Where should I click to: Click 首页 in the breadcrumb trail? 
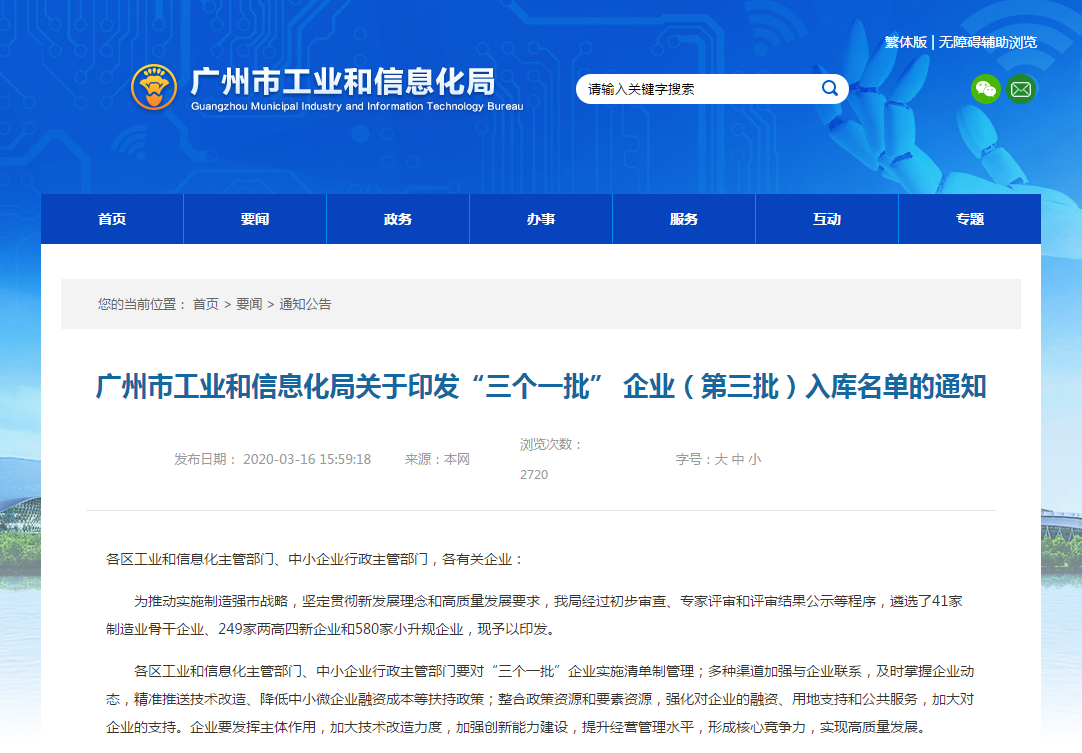[206, 304]
